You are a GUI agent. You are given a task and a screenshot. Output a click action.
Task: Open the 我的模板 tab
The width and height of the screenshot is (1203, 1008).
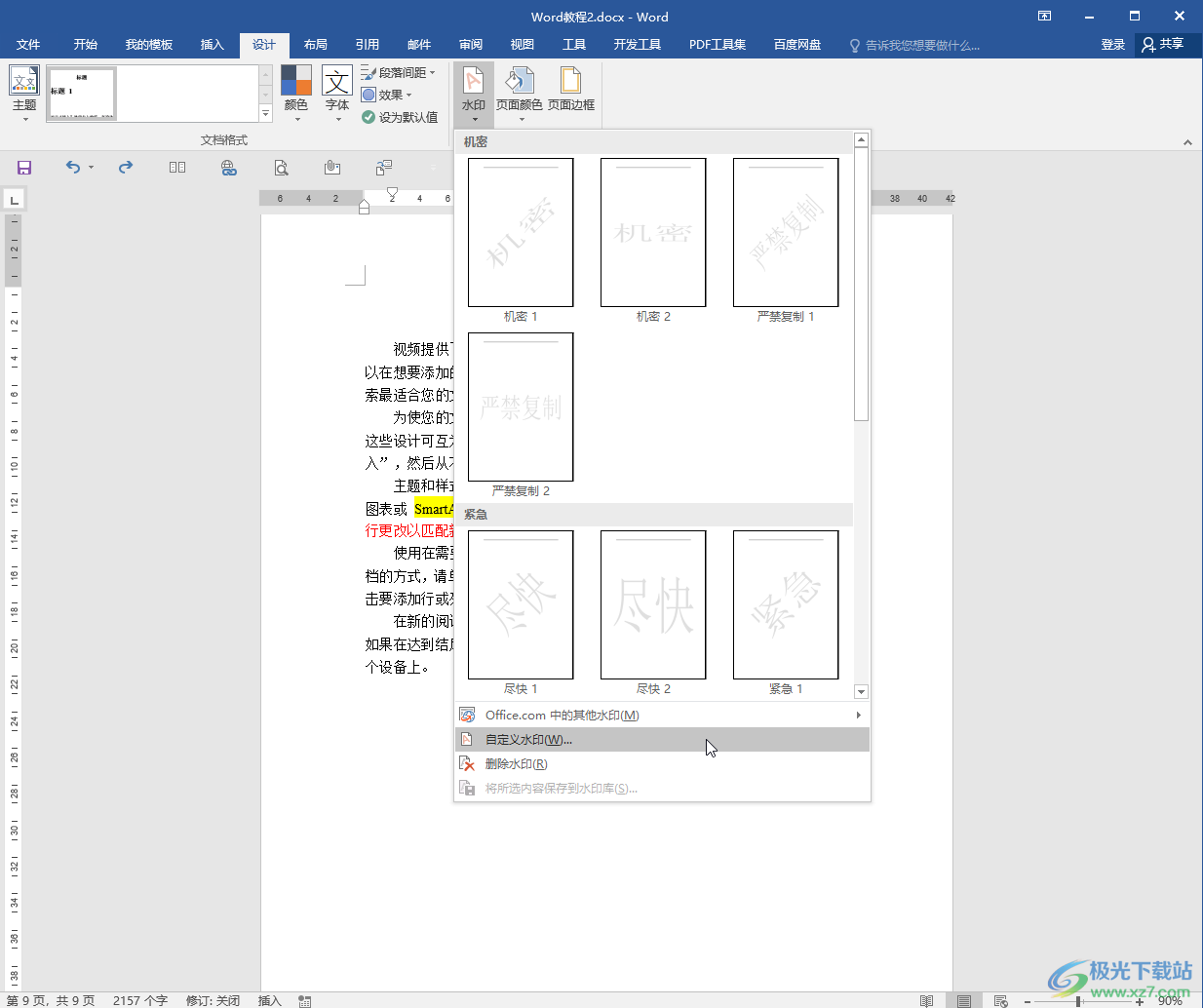click(x=149, y=45)
